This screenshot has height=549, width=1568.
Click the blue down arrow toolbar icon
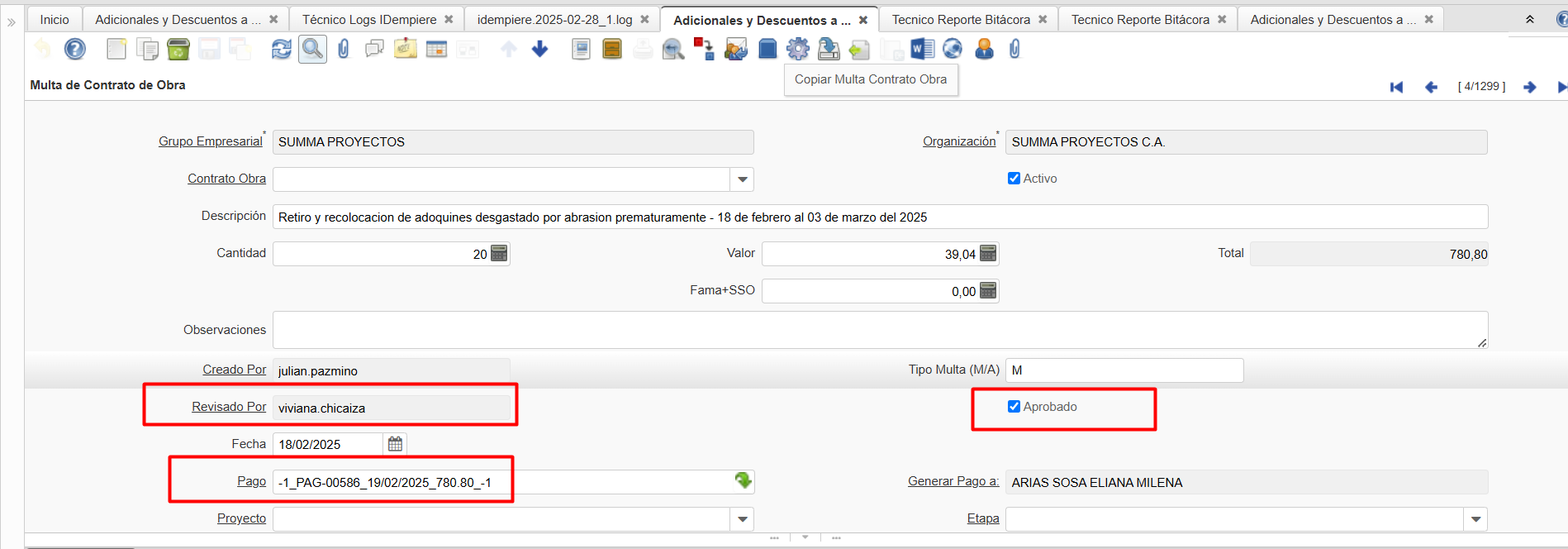pos(539,50)
